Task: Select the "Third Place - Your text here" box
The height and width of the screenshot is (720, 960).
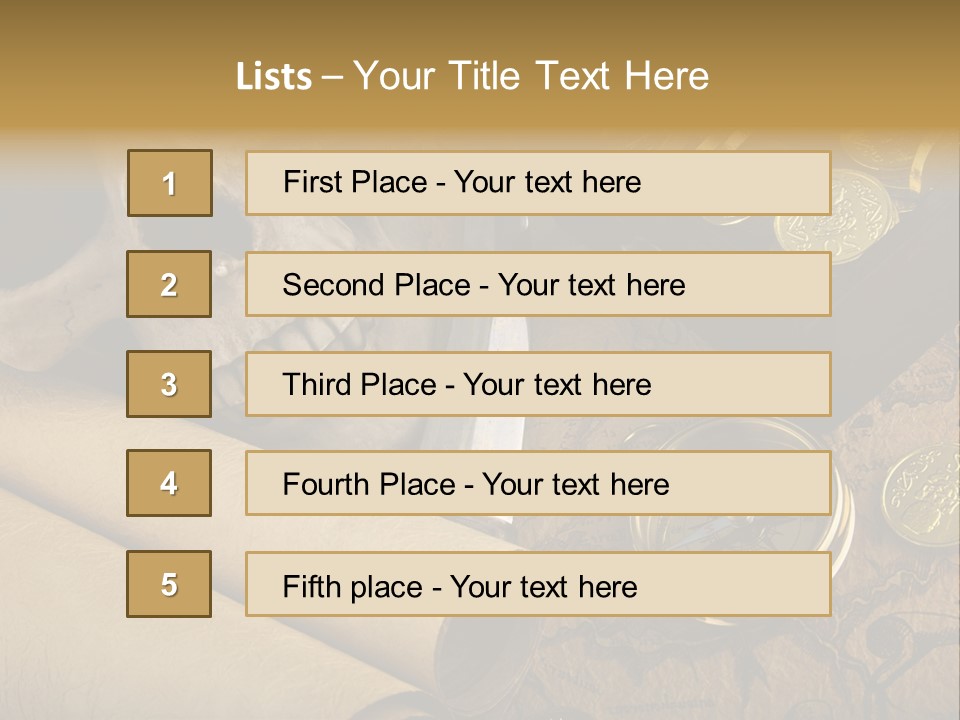Action: click(538, 384)
